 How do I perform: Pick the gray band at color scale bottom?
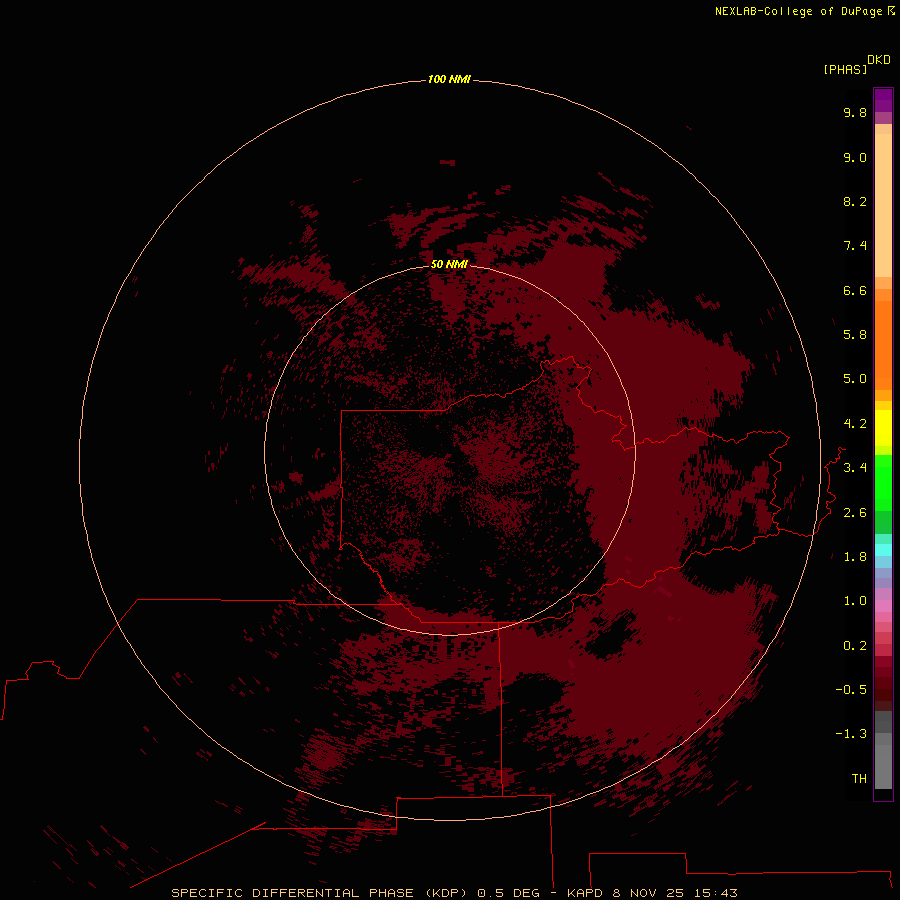(883, 769)
